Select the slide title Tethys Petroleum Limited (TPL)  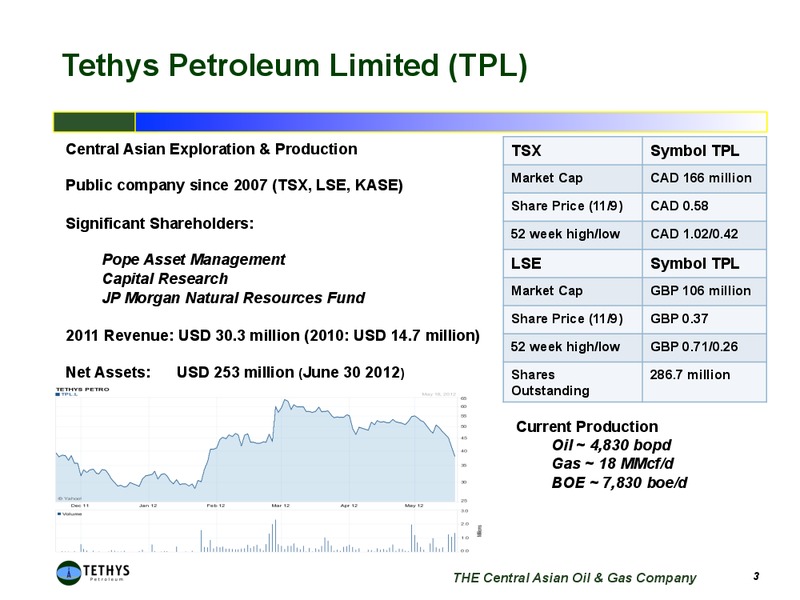294,65
